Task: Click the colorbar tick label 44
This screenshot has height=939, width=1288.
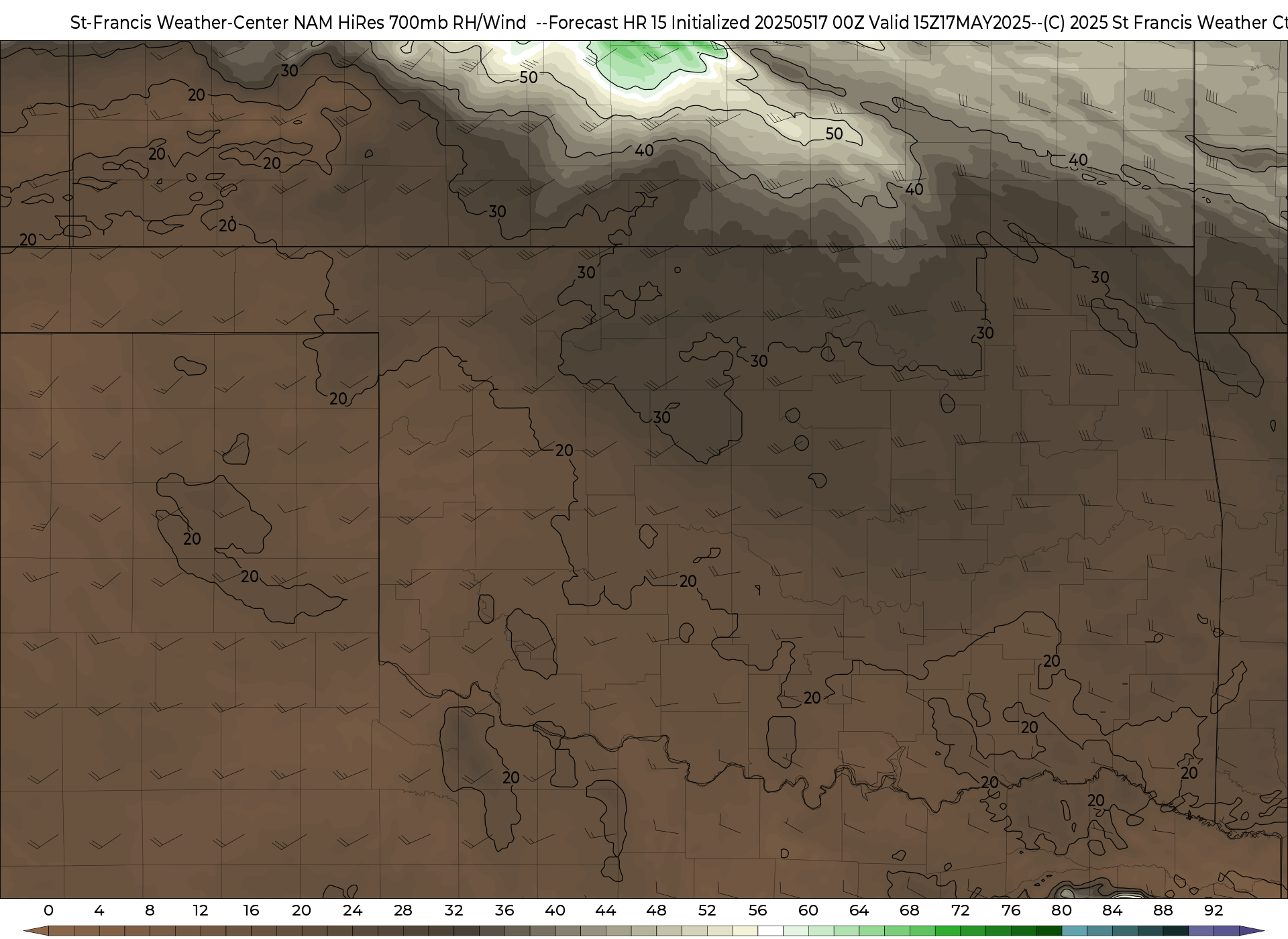Action: point(606,911)
